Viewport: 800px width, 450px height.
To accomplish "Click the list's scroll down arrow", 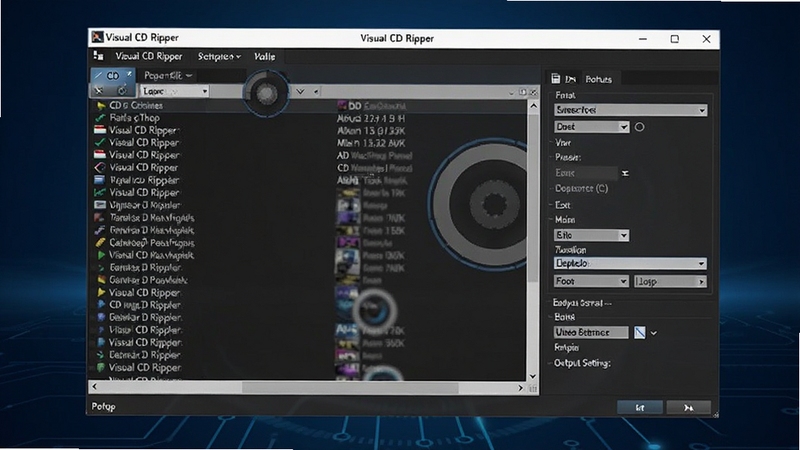I will click(533, 376).
